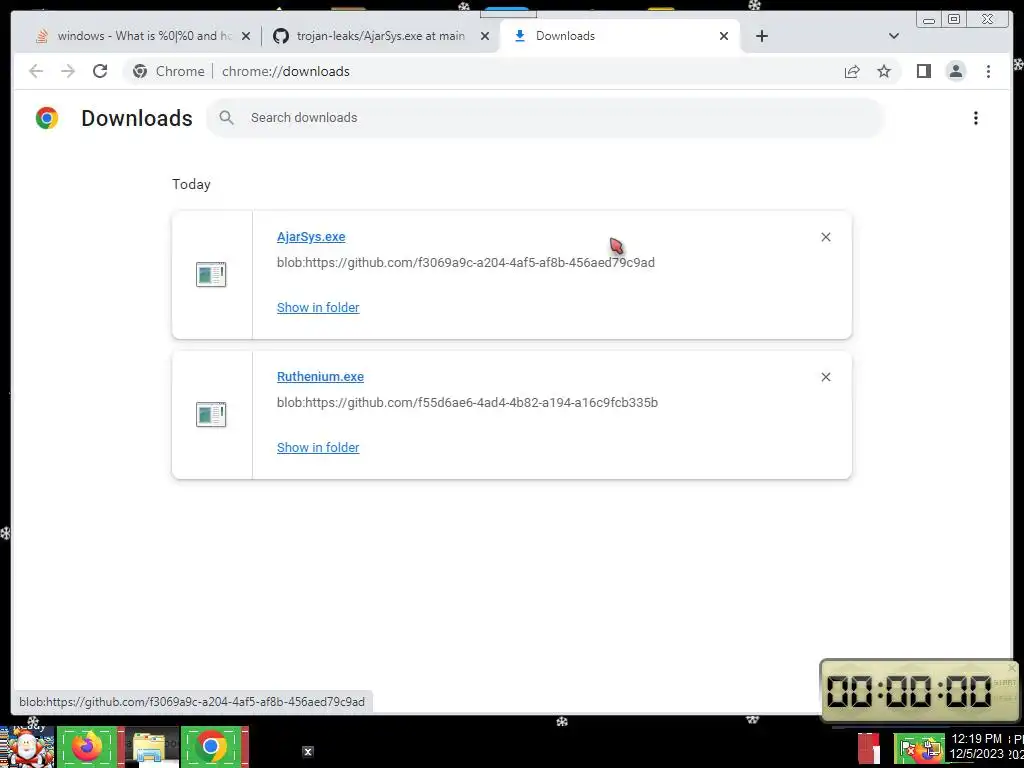Open the Downloads page more actions menu
The width and height of the screenshot is (1024, 768).
[x=976, y=118]
